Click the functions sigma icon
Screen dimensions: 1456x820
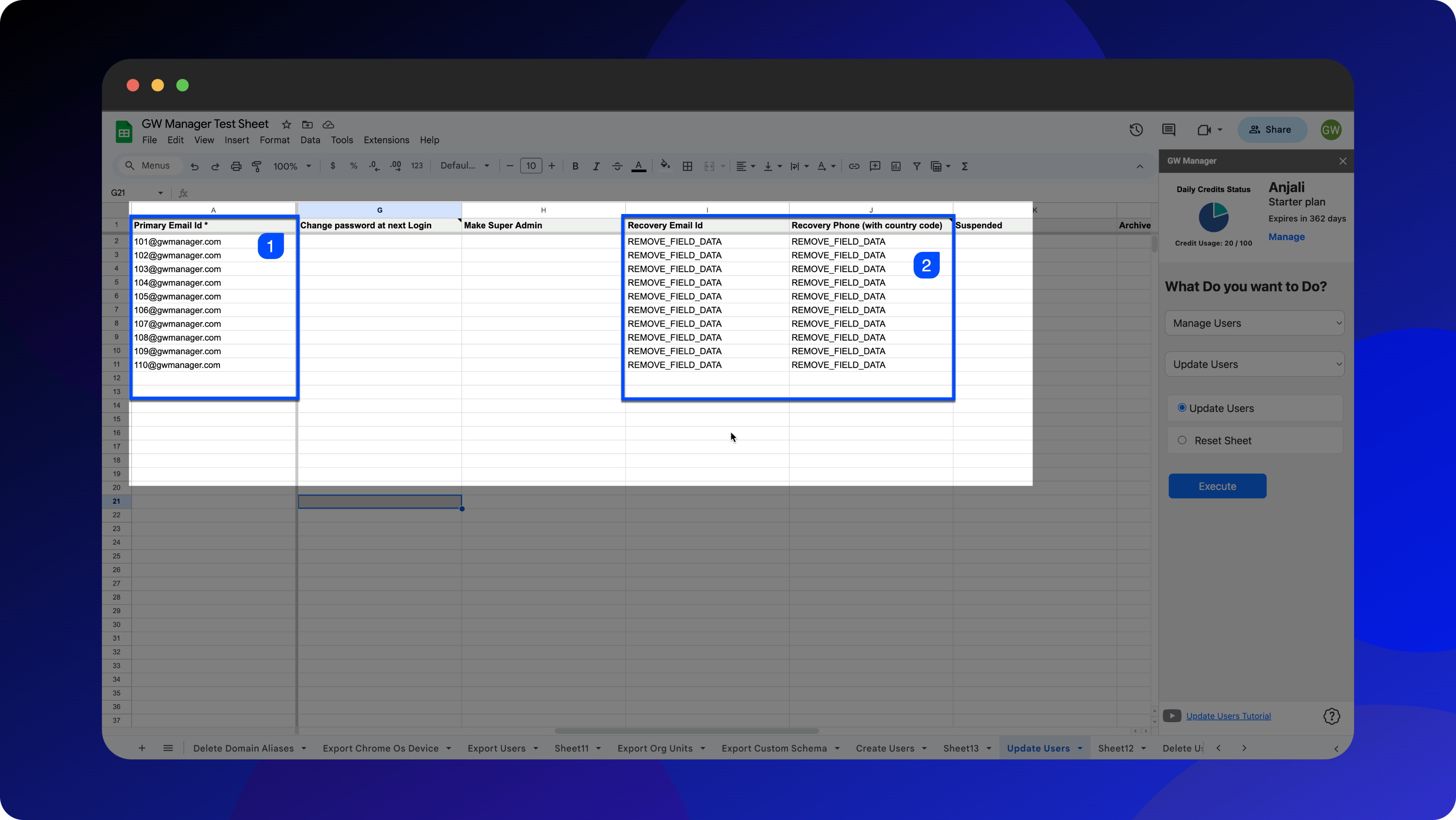coord(965,166)
